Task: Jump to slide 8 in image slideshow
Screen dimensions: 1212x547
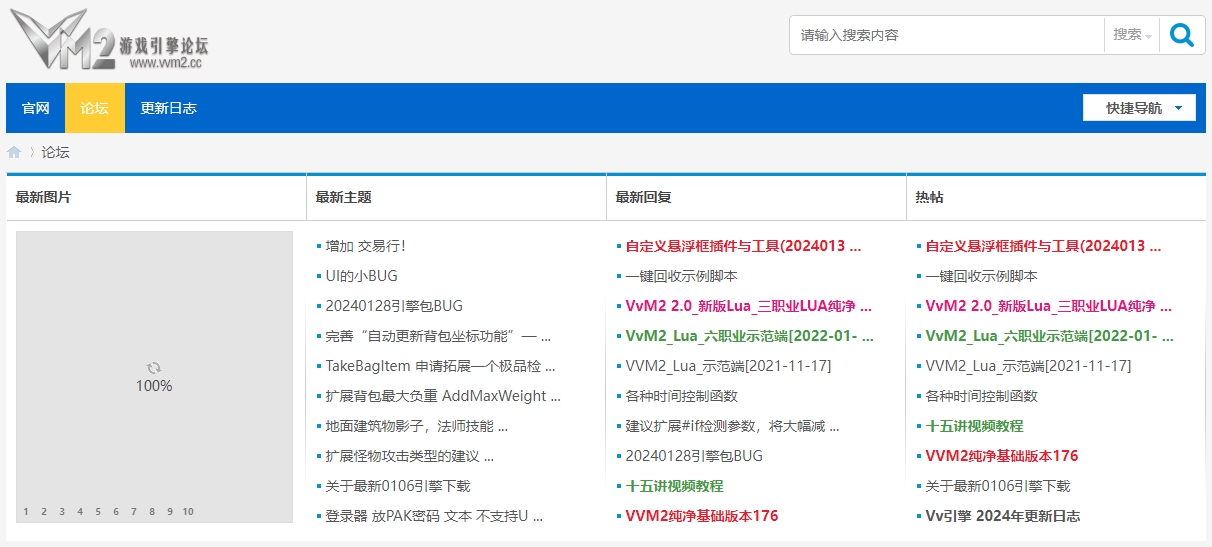Action: pyautogui.click(x=152, y=512)
